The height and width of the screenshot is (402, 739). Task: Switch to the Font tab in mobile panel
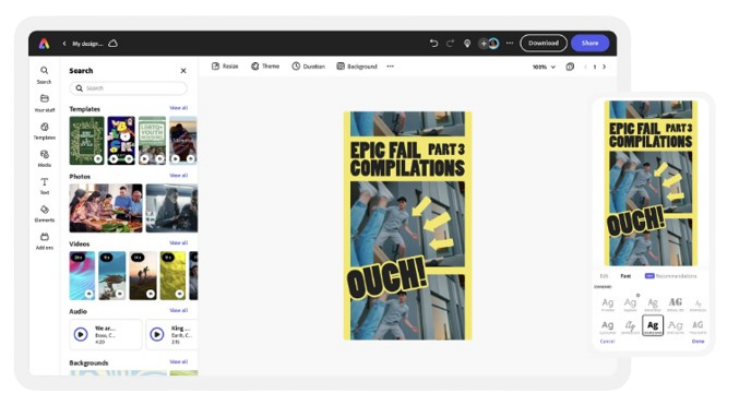click(625, 276)
